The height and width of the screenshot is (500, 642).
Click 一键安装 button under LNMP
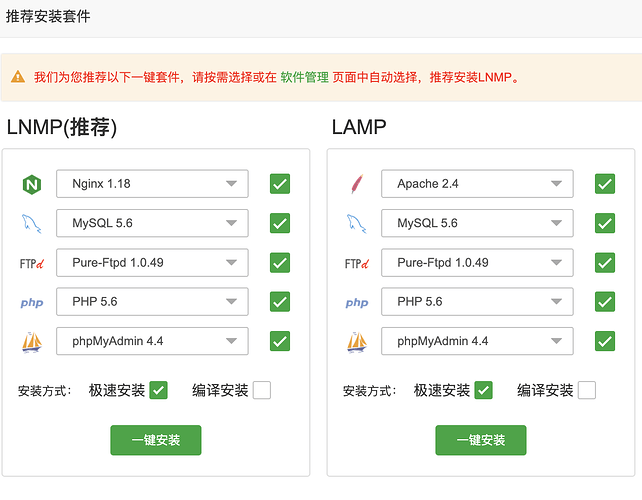156,440
